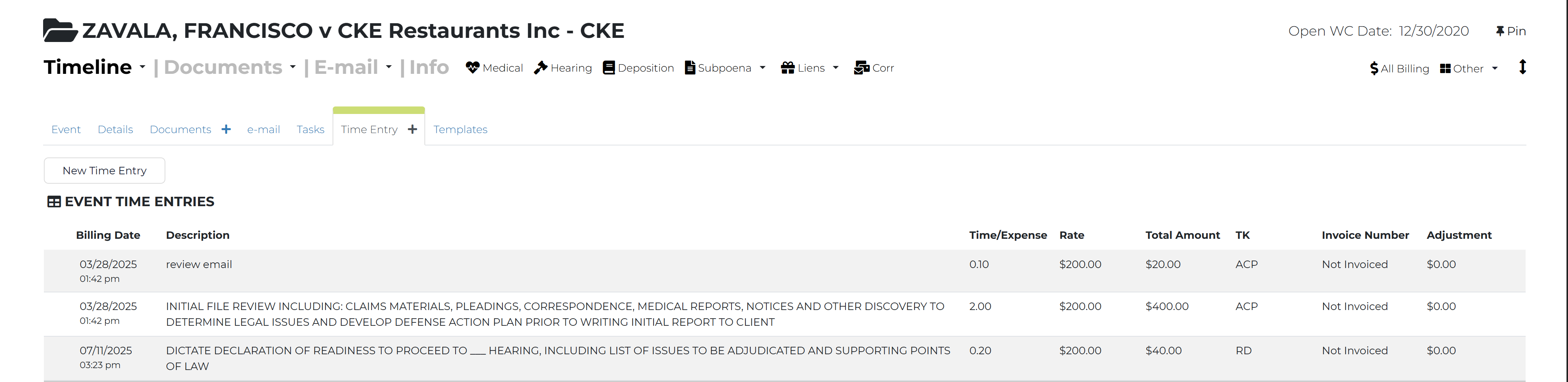Click the Subpoena document icon
1568x382 pixels.
click(x=690, y=67)
